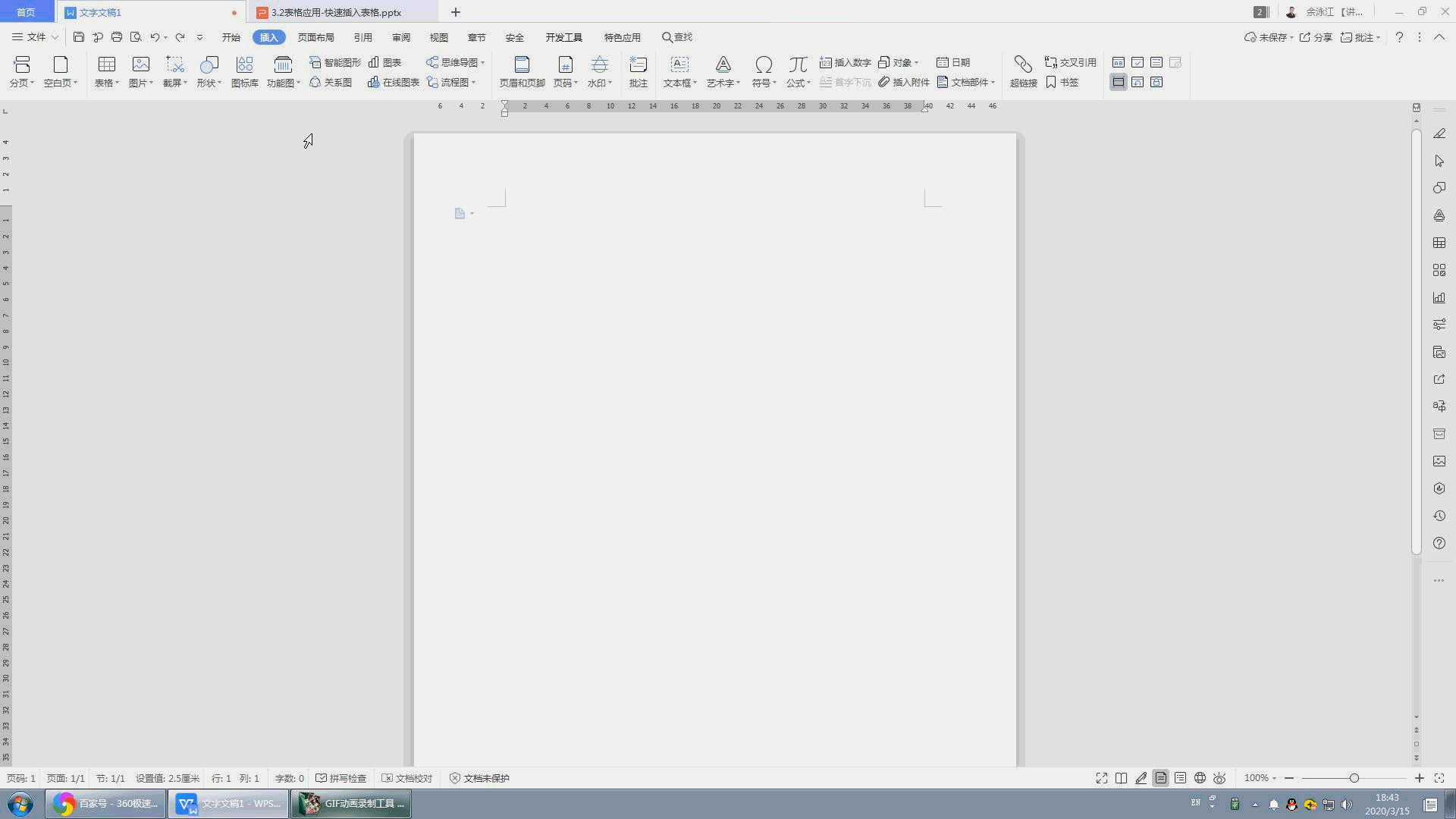Click 交叉引用 cross reference
The width and height of the screenshot is (1456, 819).
[x=1071, y=62]
